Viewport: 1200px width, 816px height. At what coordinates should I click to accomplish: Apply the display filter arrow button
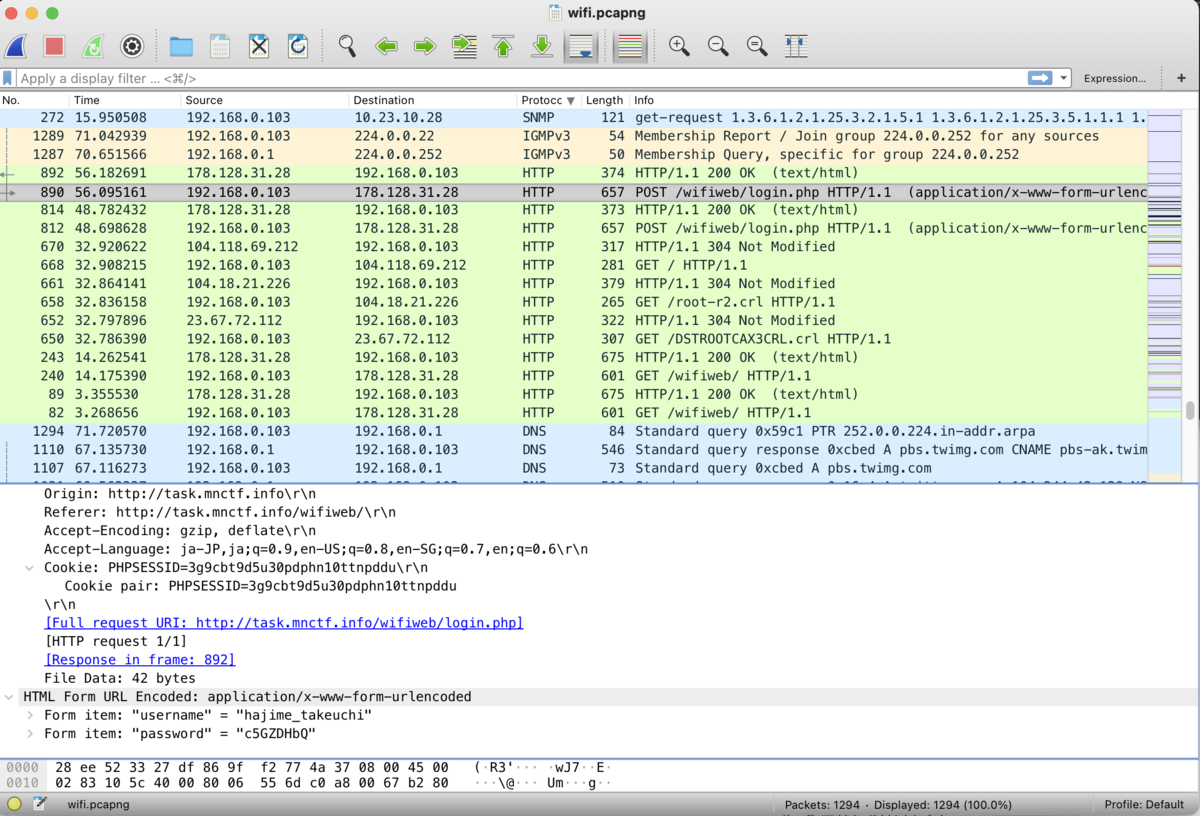tap(1040, 78)
